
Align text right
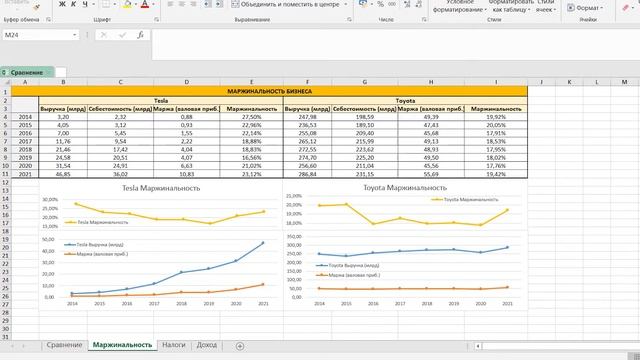tap(193, 4)
